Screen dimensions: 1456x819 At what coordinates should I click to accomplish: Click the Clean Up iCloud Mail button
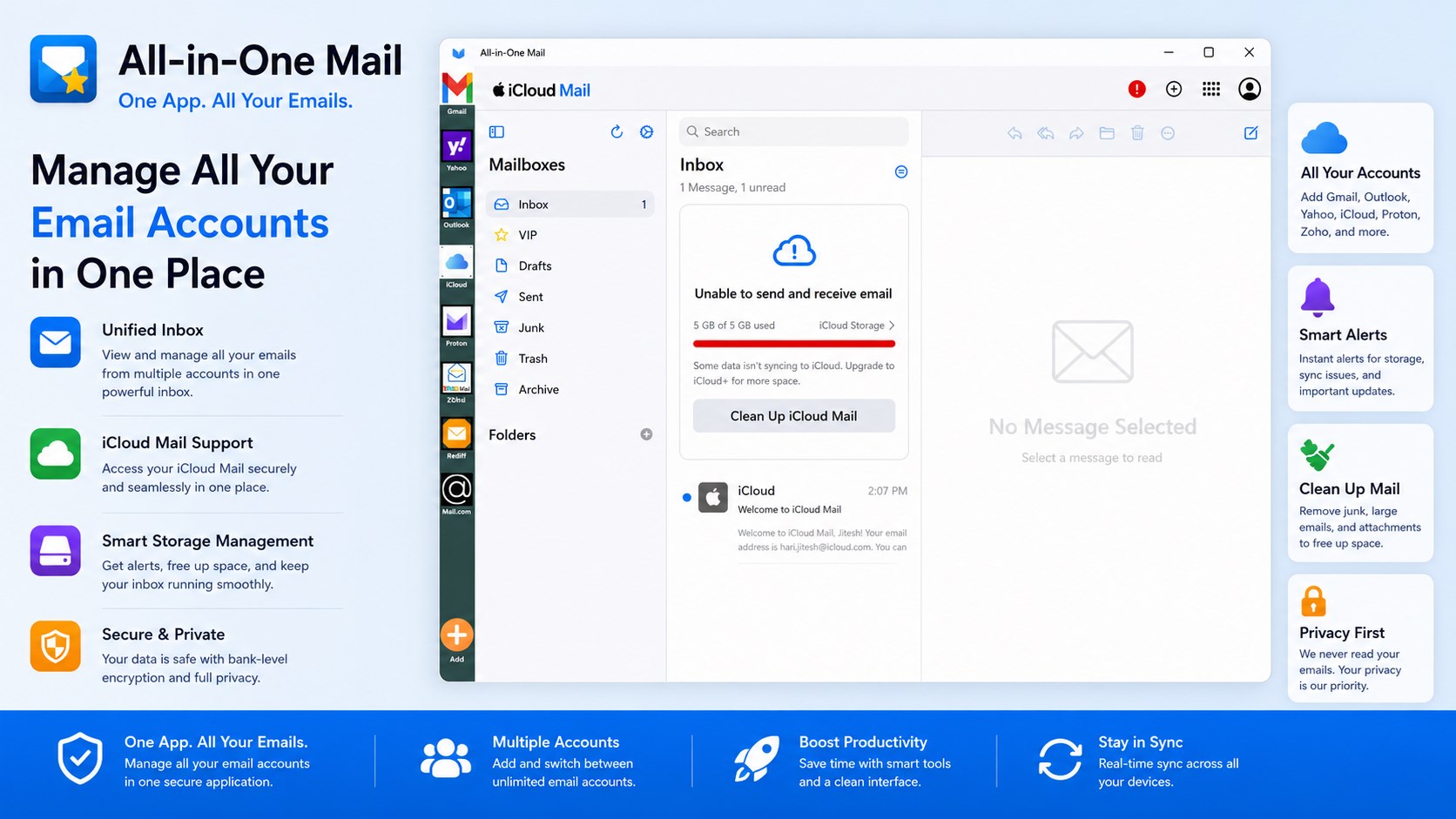tap(794, 416)
